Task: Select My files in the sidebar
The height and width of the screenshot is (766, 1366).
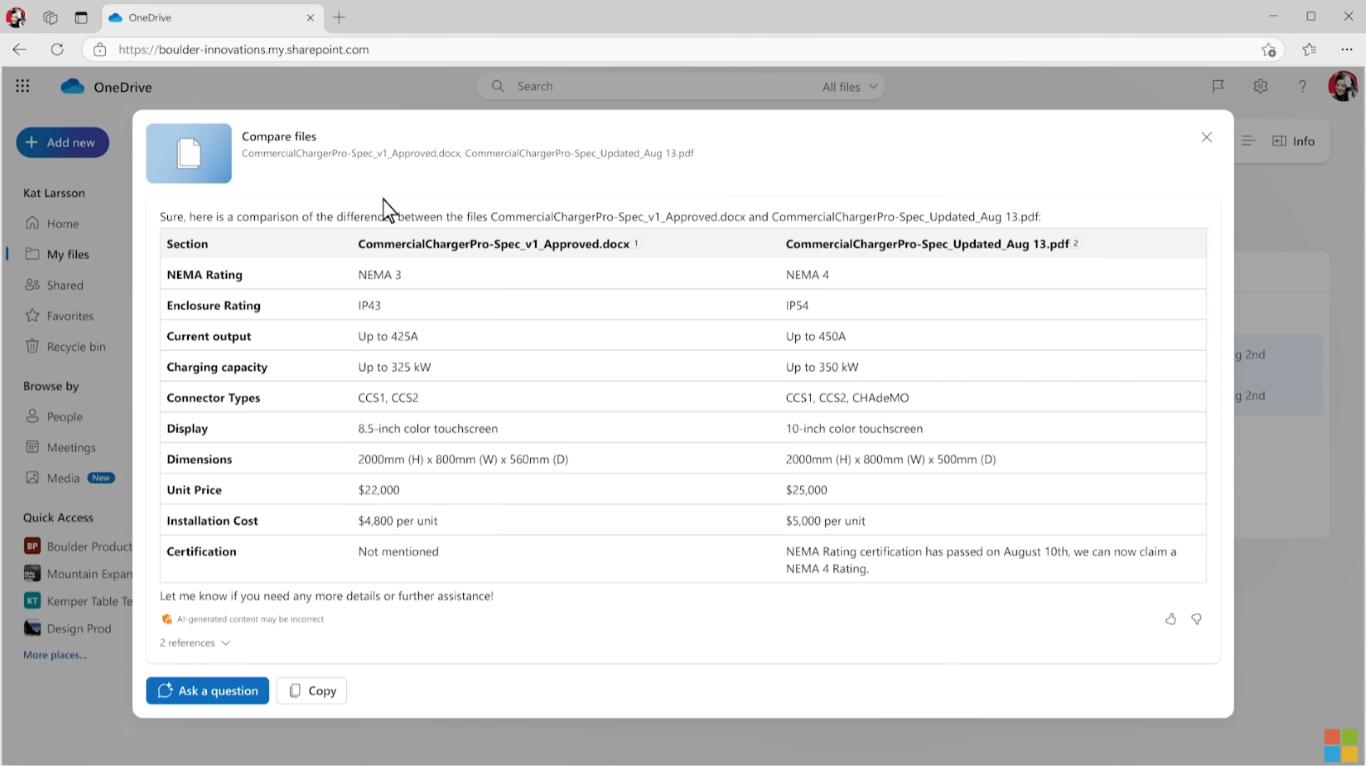Action: [67, 253]
